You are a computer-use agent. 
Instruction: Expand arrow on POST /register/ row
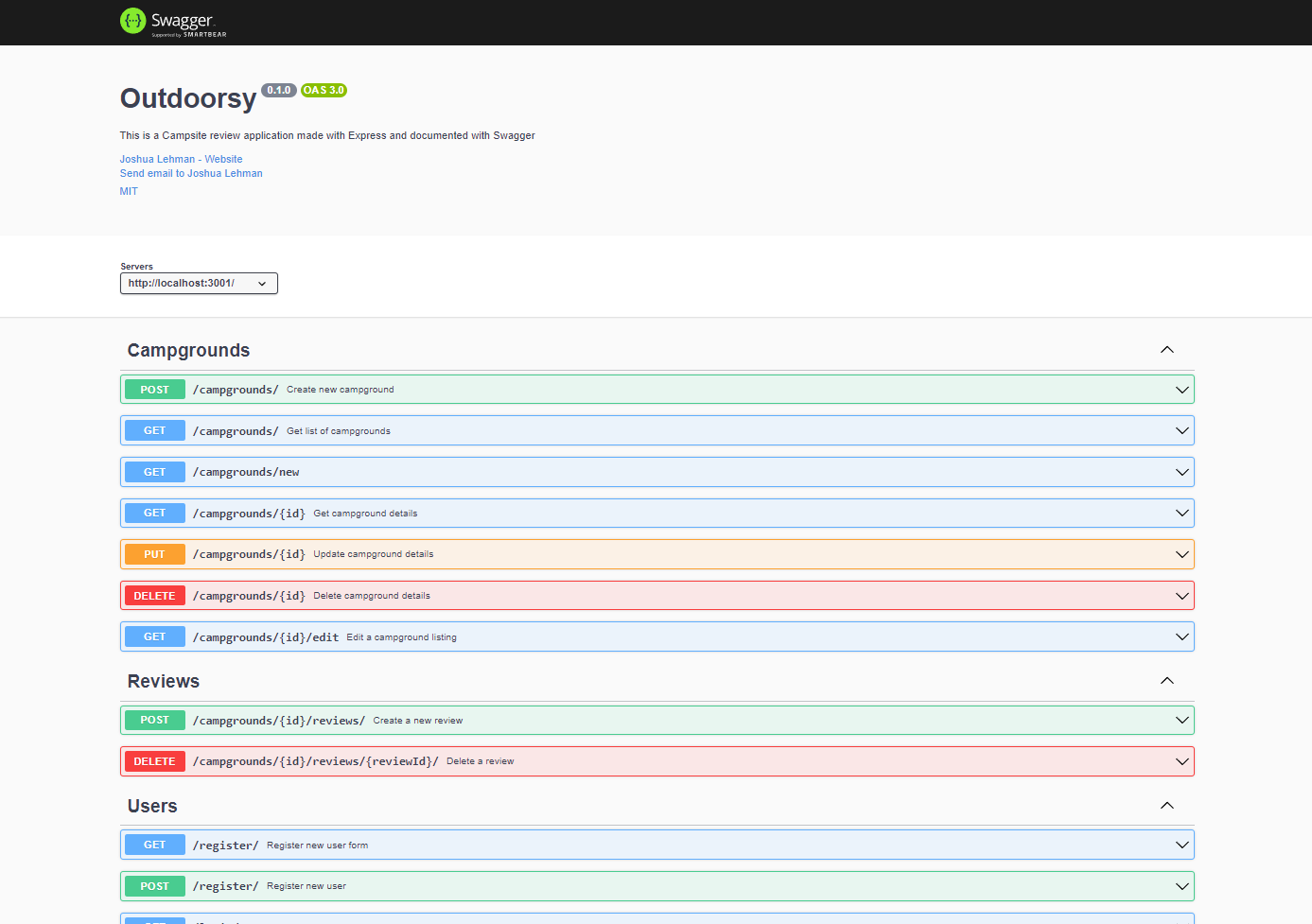[1181, 886]
